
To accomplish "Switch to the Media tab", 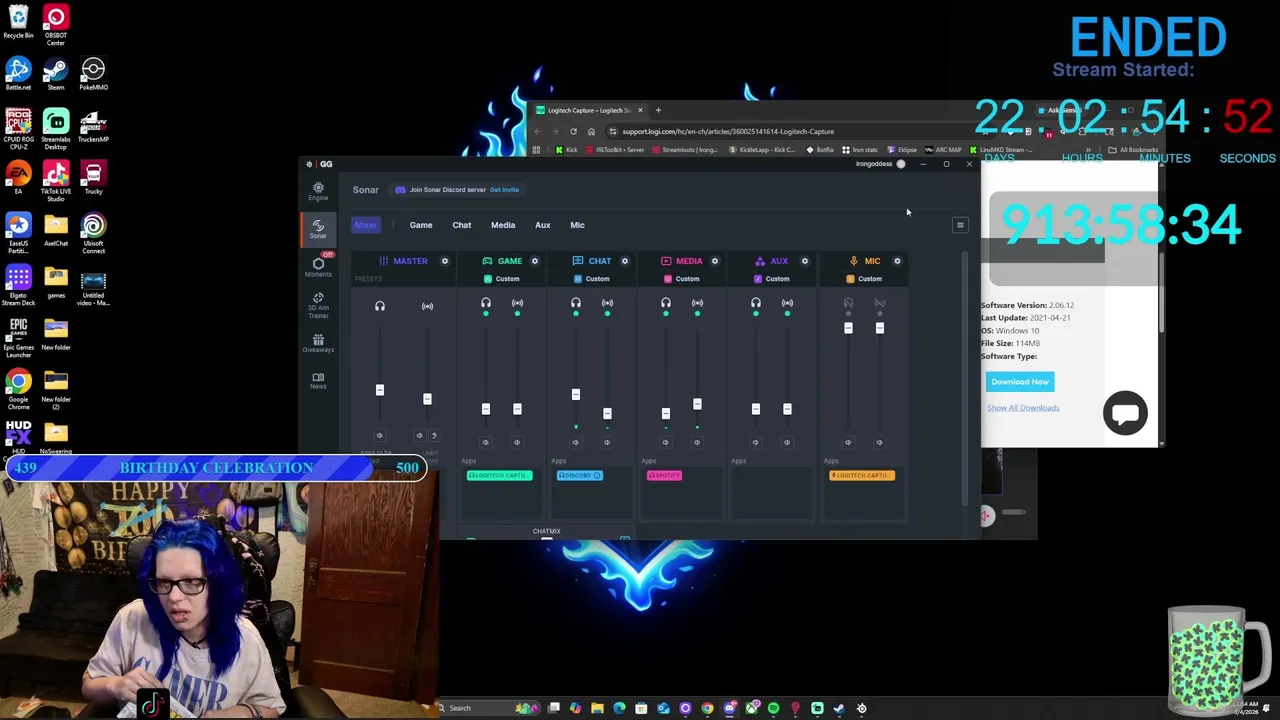I will click(x=503, y=225).
